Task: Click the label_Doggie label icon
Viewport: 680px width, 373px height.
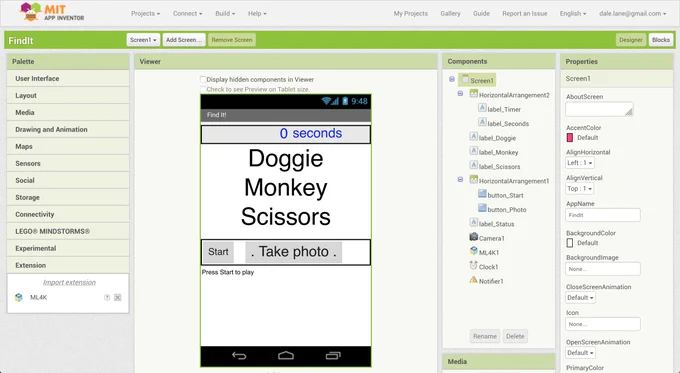Action: (x=474, y=137)
